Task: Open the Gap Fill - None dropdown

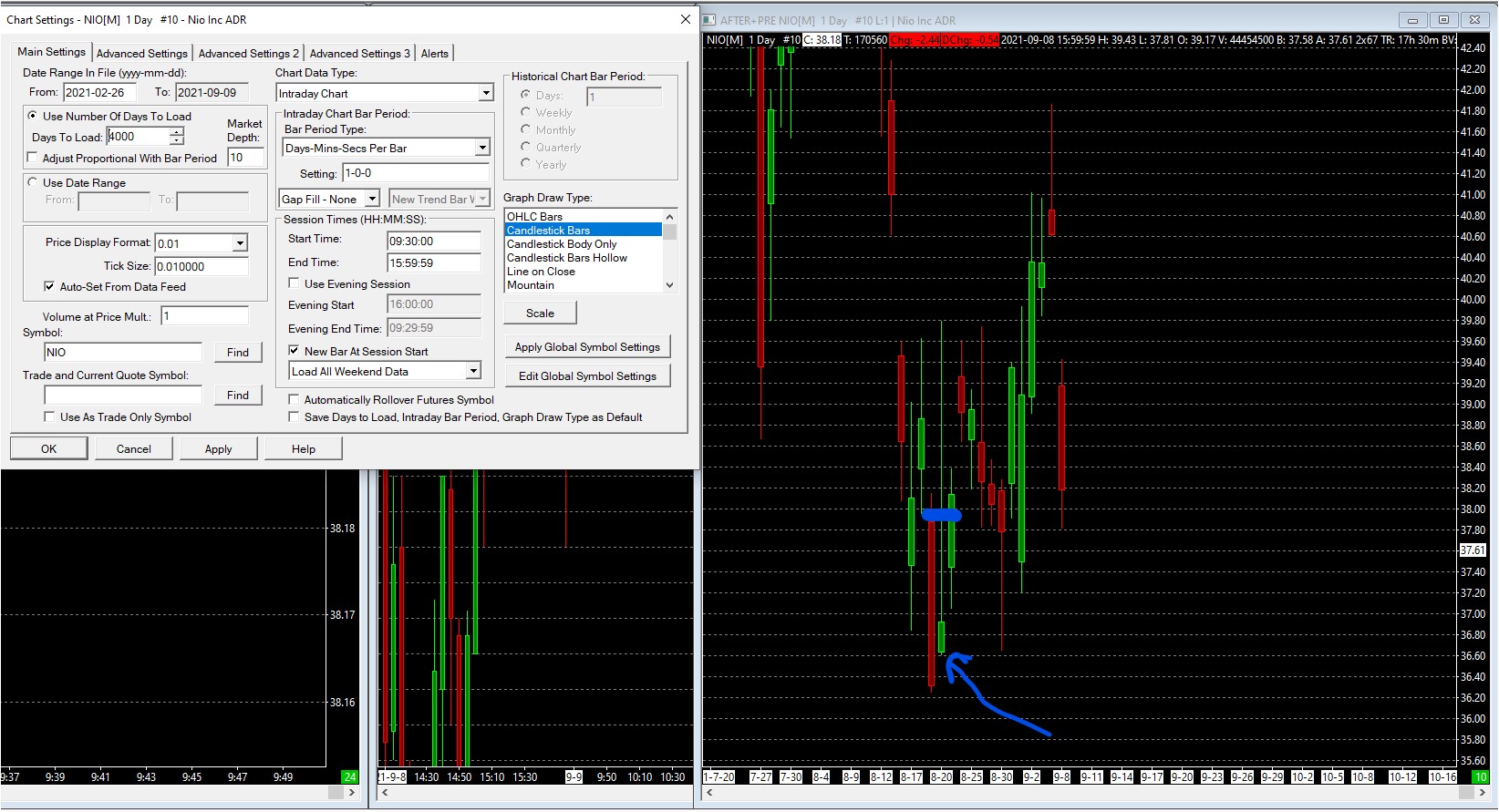Action: tap(372, 199)
